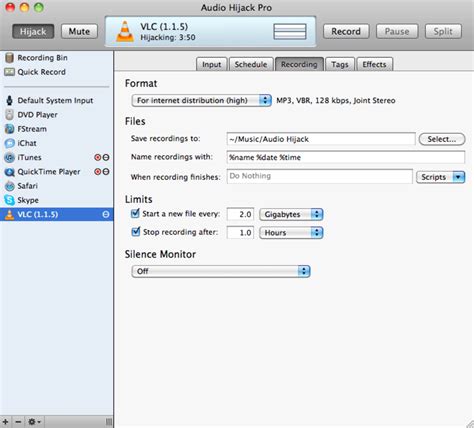Open the Format preset dropdown
The width and height of the screenshot is (474, 428).
201,100
